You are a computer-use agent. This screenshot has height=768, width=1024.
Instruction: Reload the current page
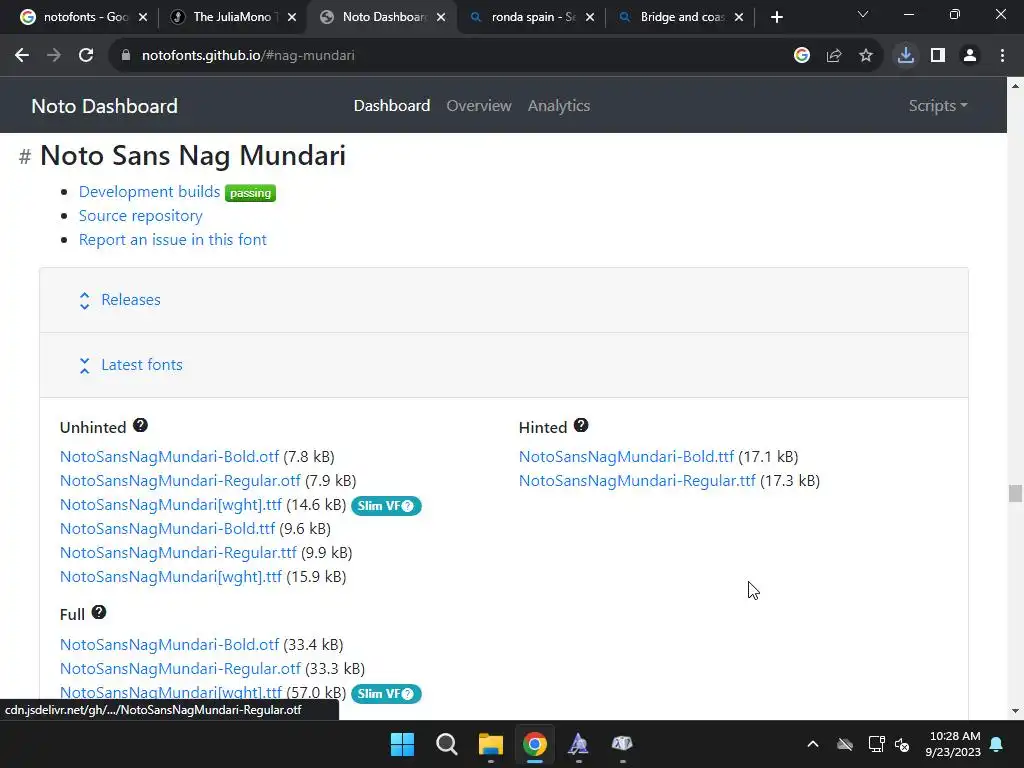(86, 56)
